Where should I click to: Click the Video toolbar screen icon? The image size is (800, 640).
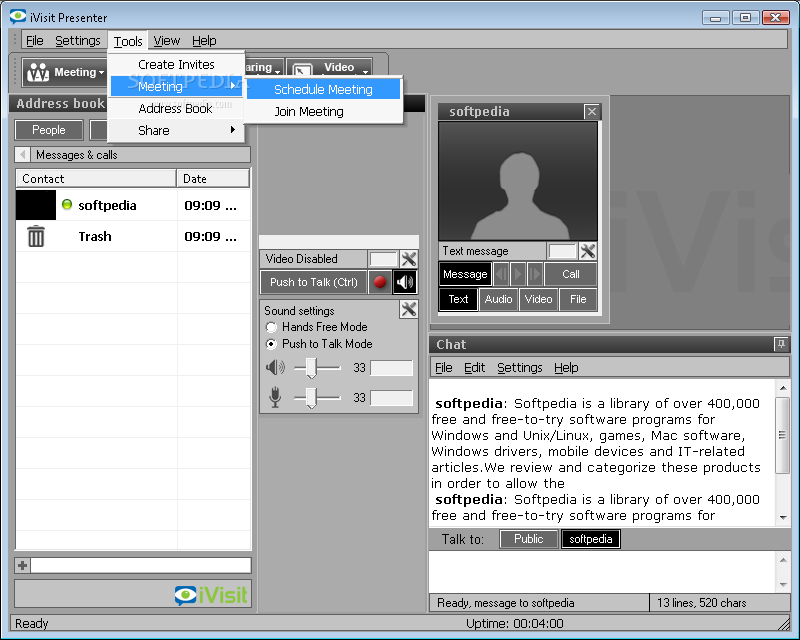click(x=302, y=70)
